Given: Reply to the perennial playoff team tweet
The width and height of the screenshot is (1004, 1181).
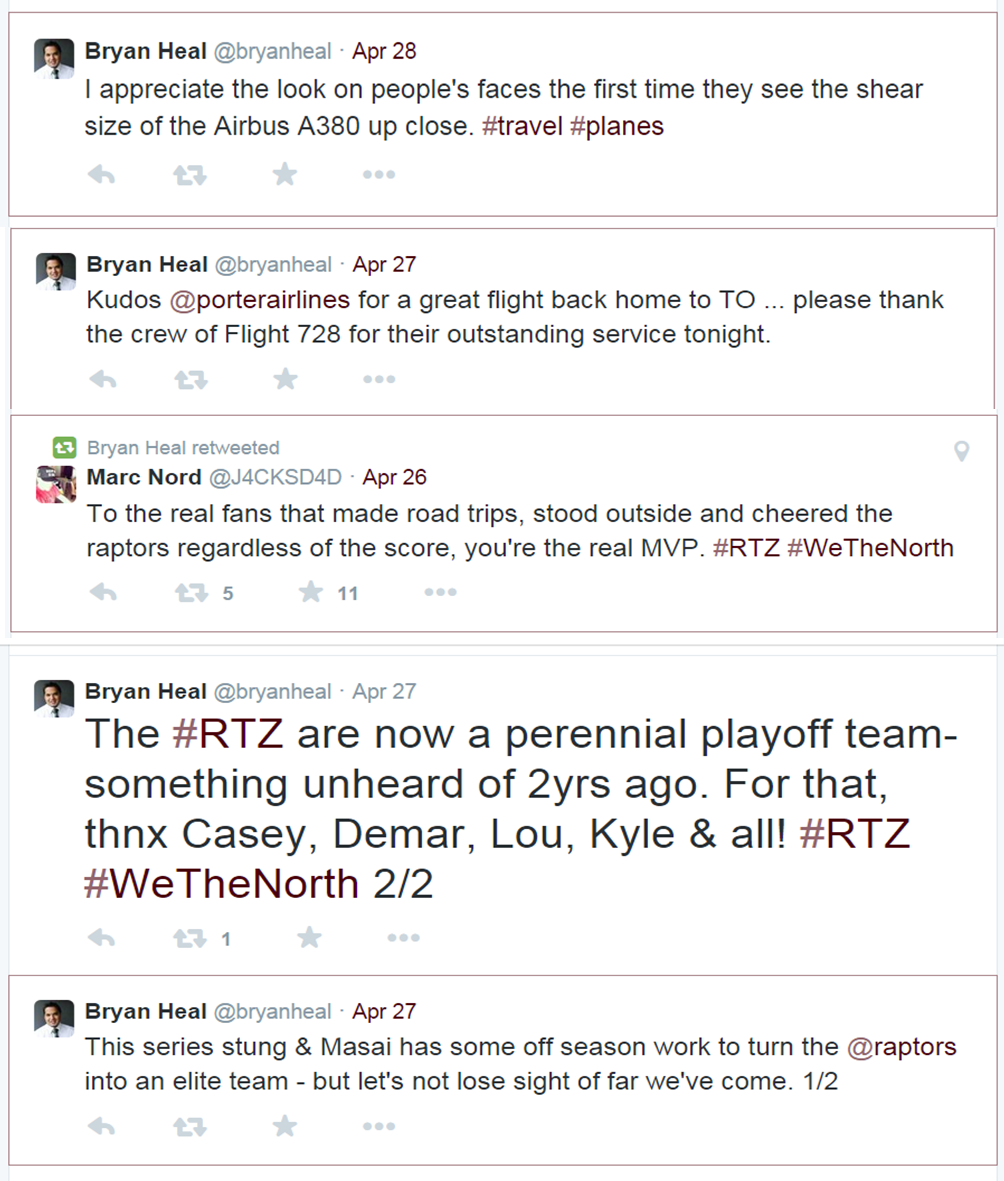Looking at the screenshot, I should (102, 938).
